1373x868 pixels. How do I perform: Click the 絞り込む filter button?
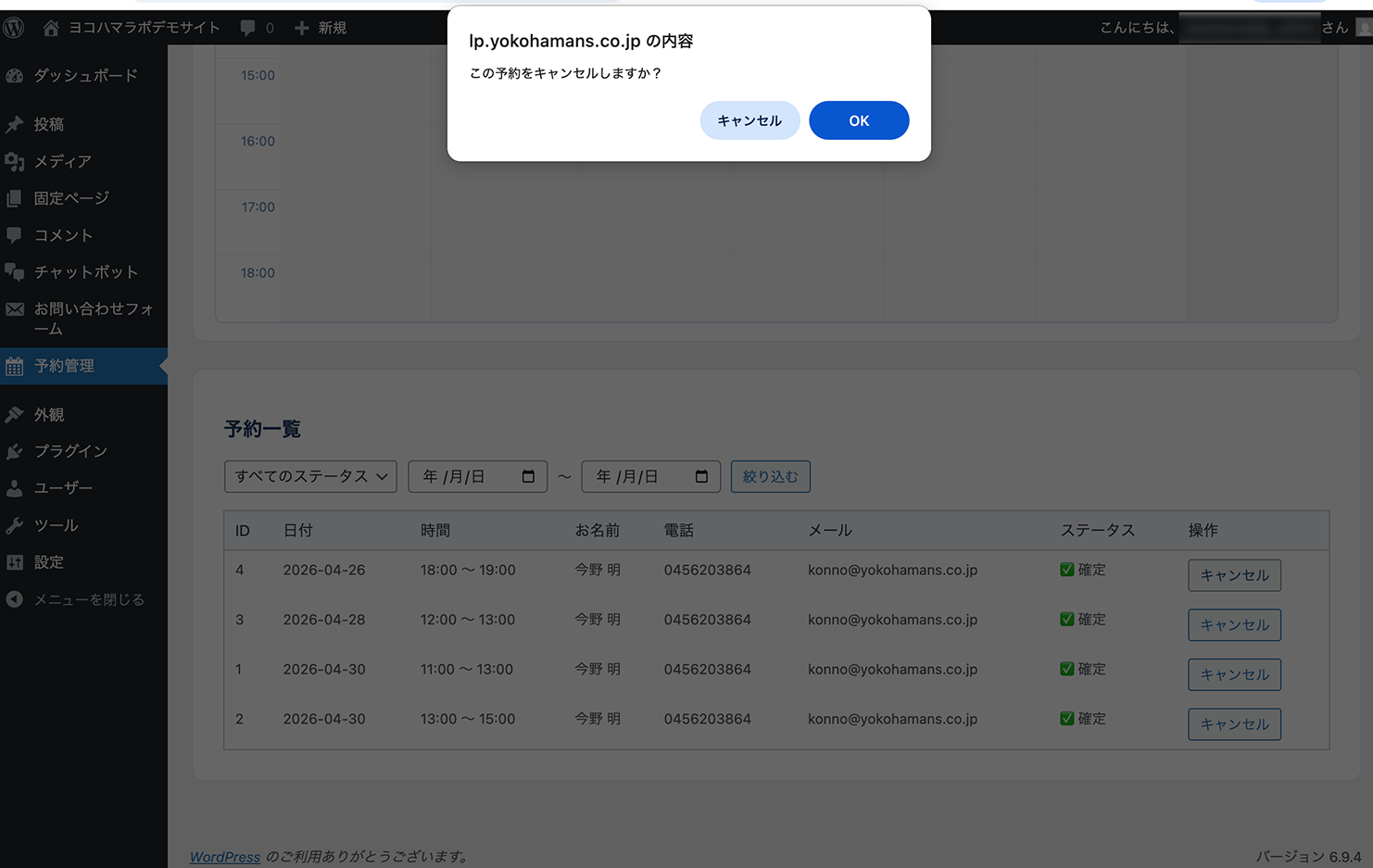click(x=770, y=476)
